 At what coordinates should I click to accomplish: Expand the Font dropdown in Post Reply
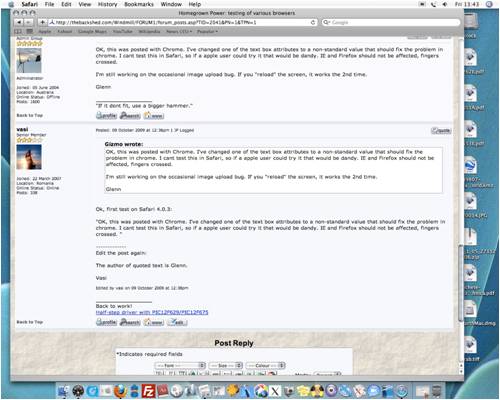click(x=180, y=365)
